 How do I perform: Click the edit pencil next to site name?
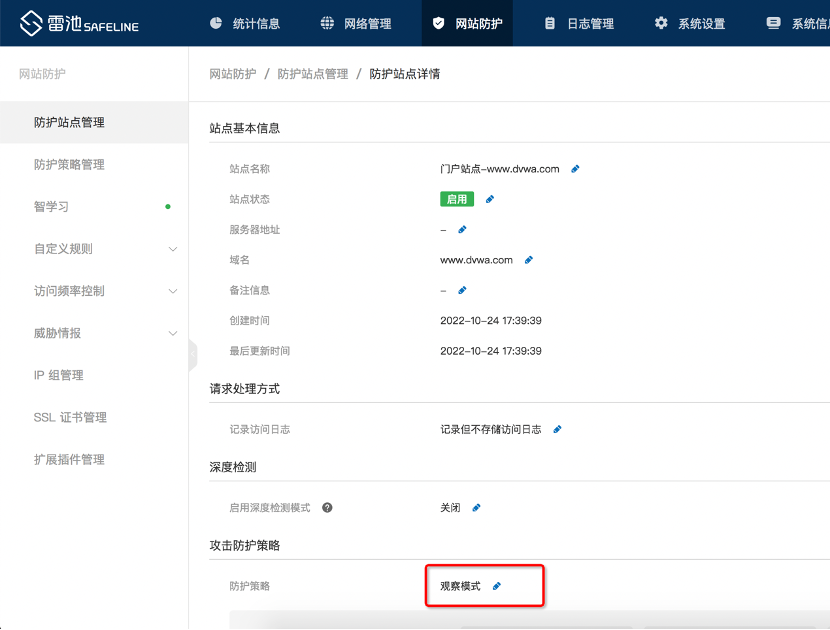click(x=575, y=169)
